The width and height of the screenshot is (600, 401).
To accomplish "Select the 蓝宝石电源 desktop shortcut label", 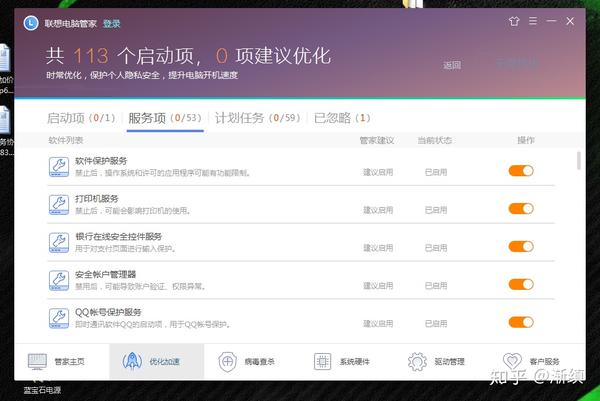I will click(42, 390).
